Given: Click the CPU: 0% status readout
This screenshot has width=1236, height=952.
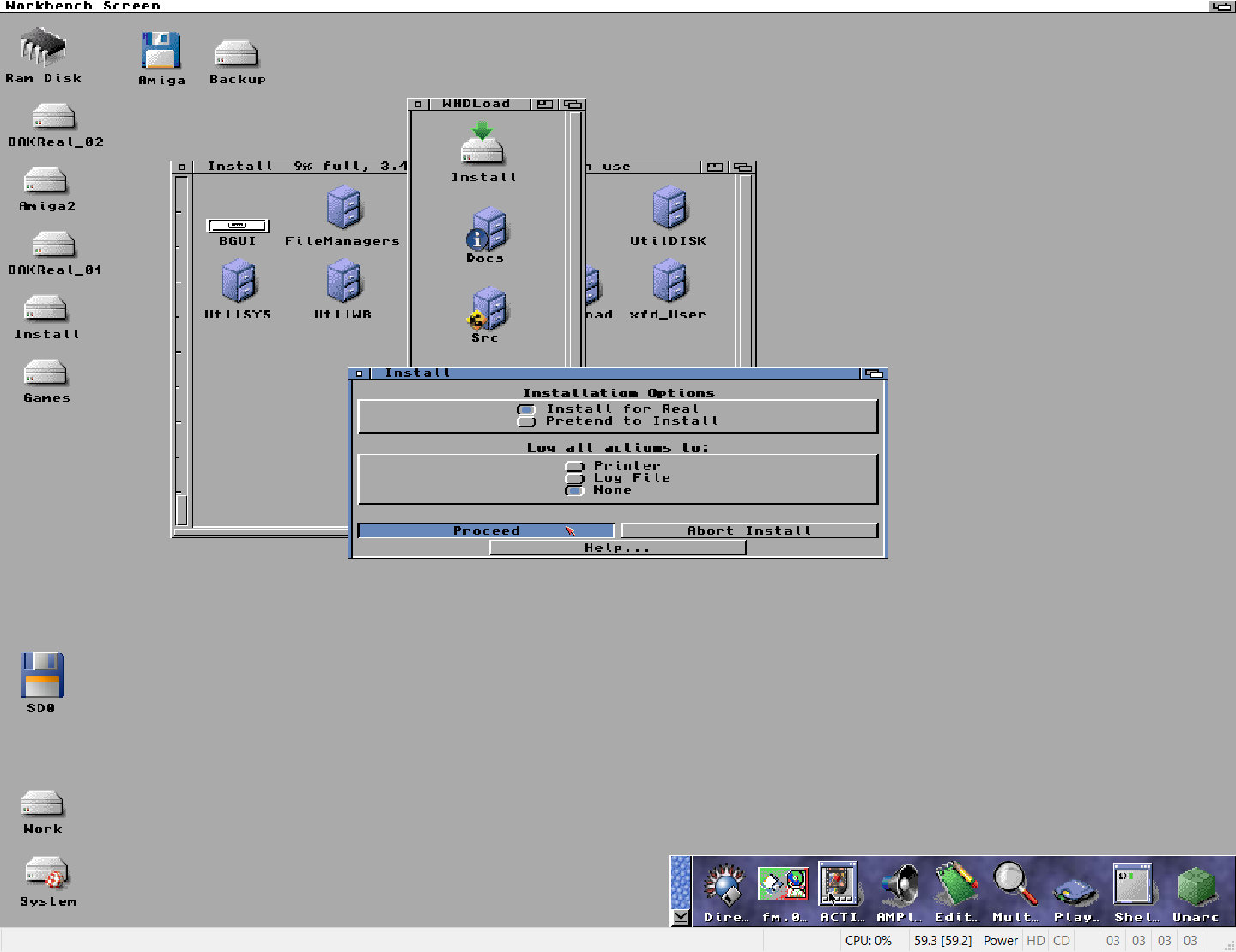Looking at the screenshot, I should (869, 941).
